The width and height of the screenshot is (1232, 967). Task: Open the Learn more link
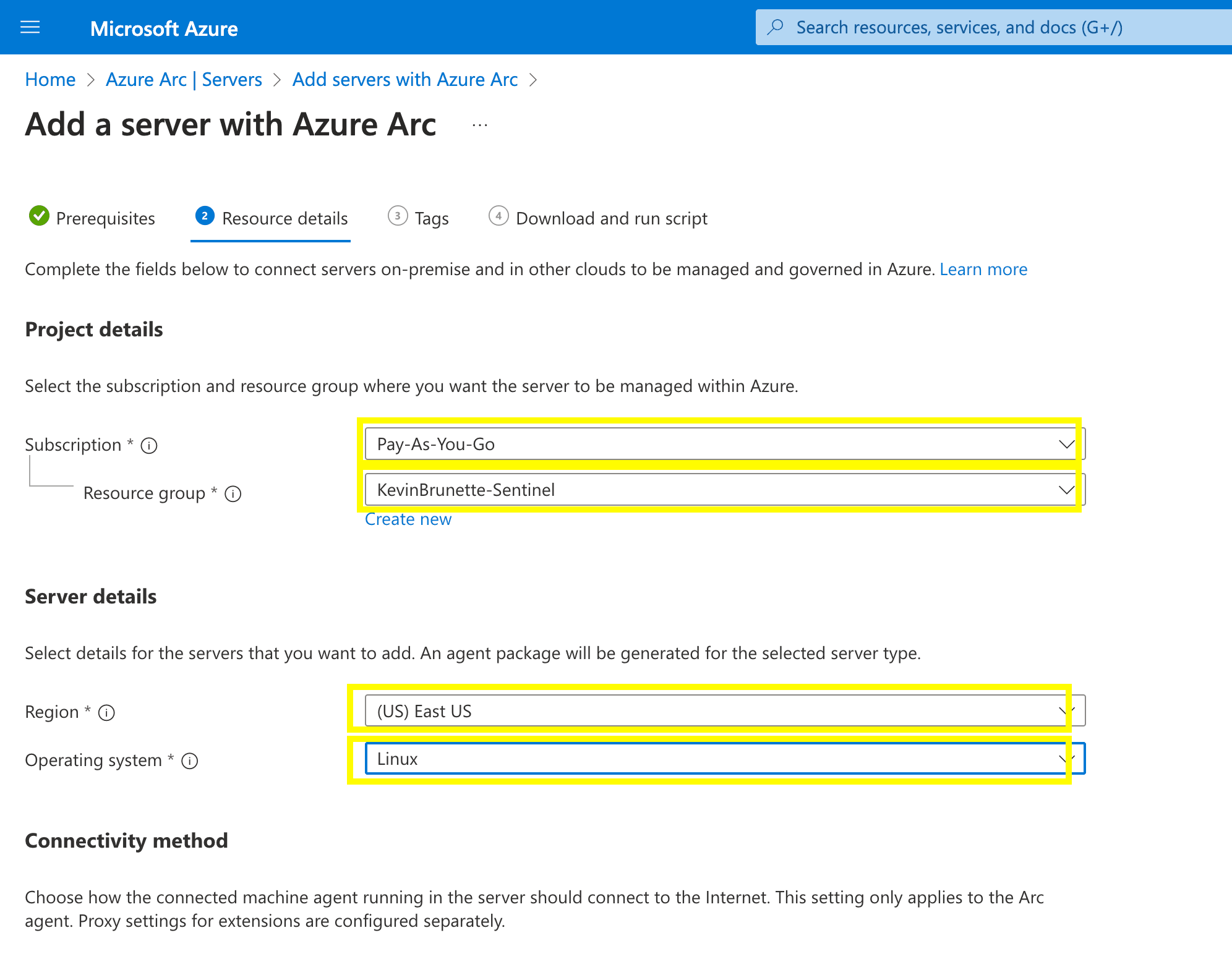tap(983, 270)
